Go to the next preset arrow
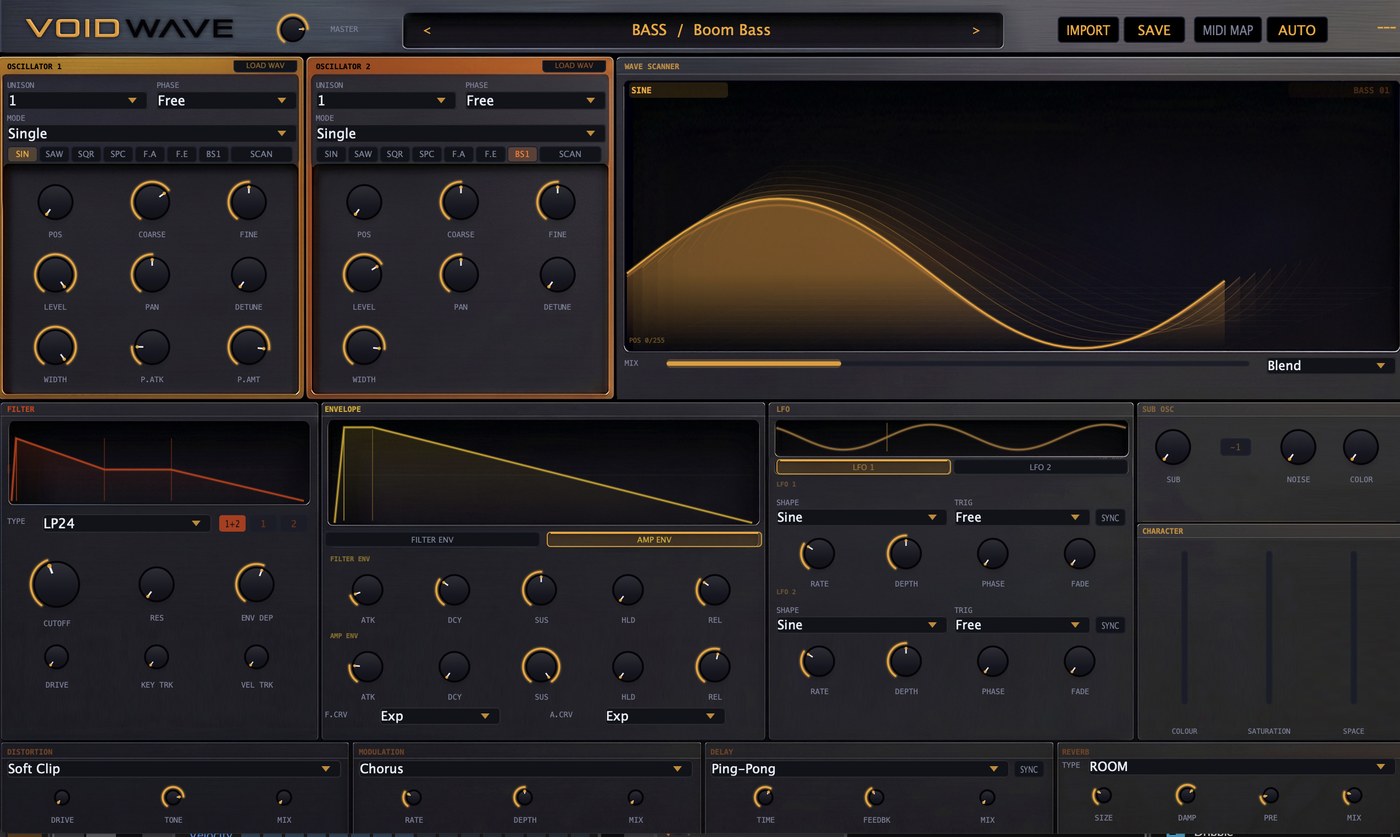The image size is (1400, 837). click(976, 30)
